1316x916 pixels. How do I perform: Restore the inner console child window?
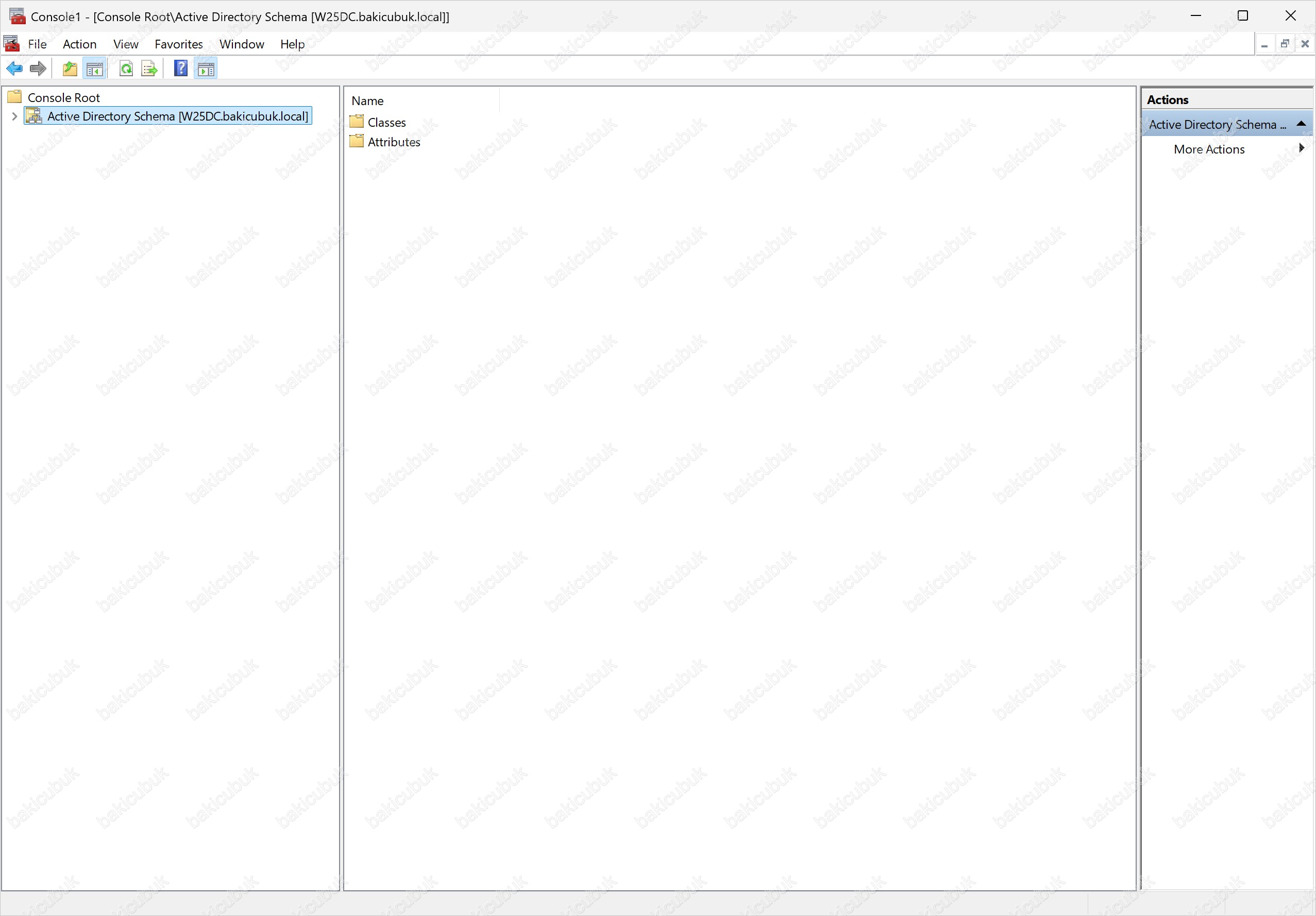[1285, 44]
